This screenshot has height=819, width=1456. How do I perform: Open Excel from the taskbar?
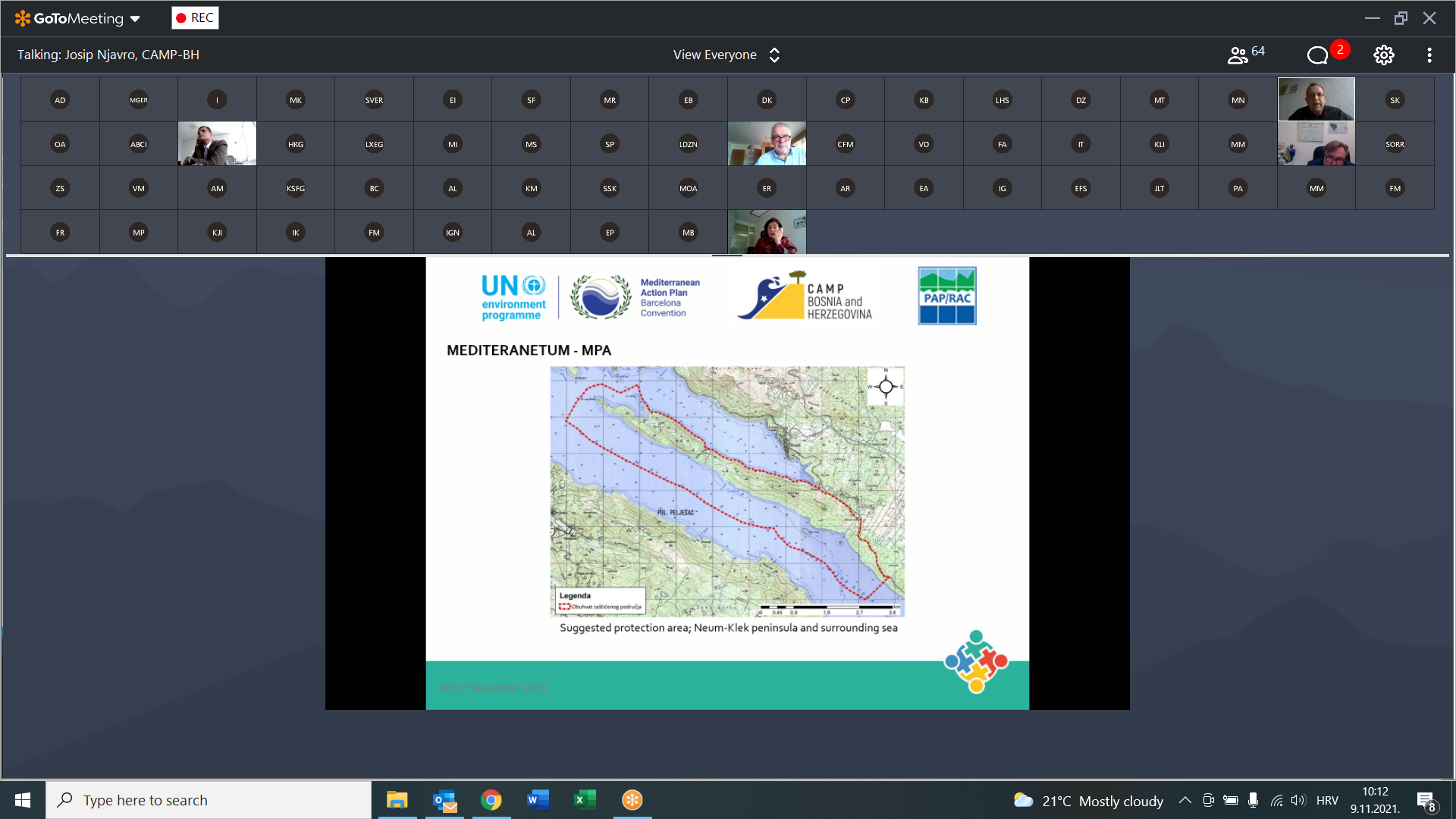pos(585,800)
